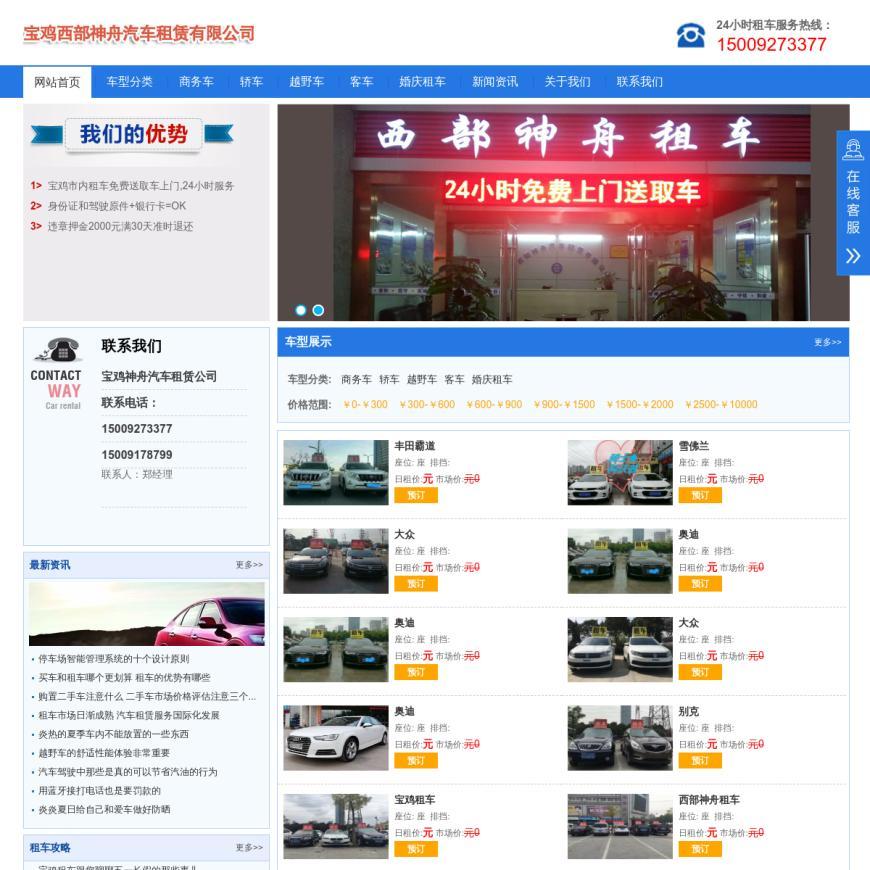Filter car types by 轿车 category

(389, 380)
